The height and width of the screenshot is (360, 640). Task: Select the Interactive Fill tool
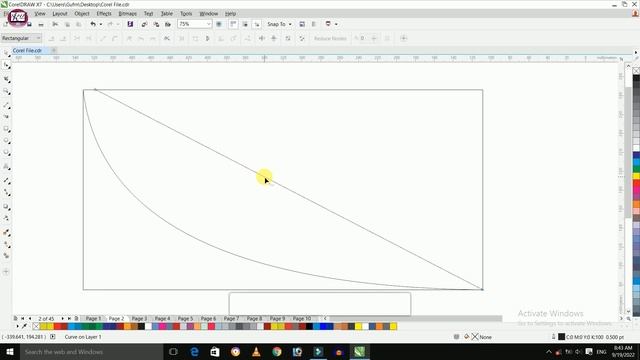[x=7, y=244]
